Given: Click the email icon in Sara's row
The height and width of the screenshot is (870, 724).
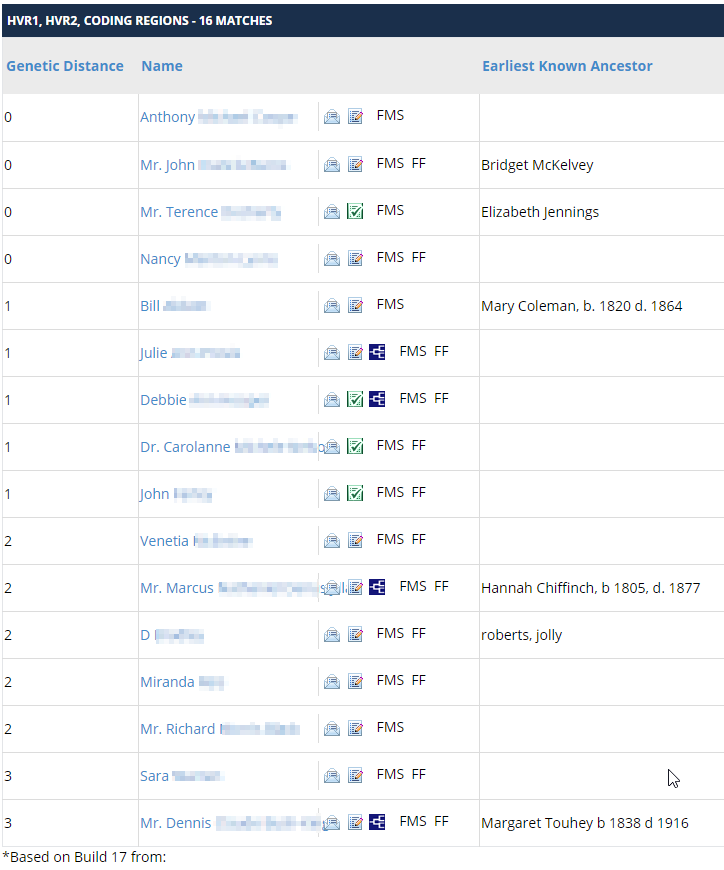Looking at the screenshot, I should pyautogui.click(x=332, y=776).
